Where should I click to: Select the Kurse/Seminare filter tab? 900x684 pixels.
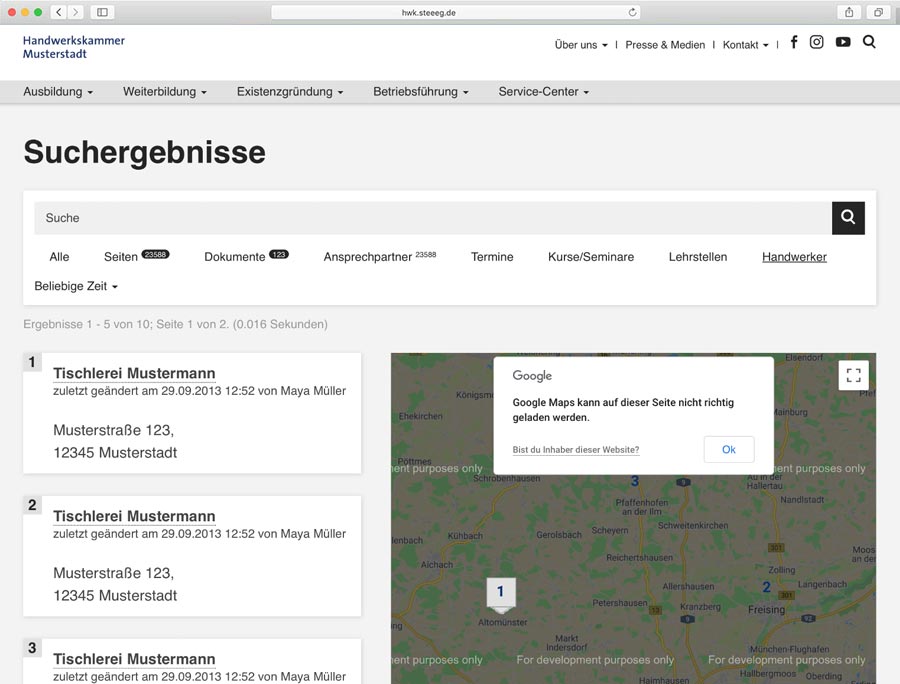click(x=590, y=257)
